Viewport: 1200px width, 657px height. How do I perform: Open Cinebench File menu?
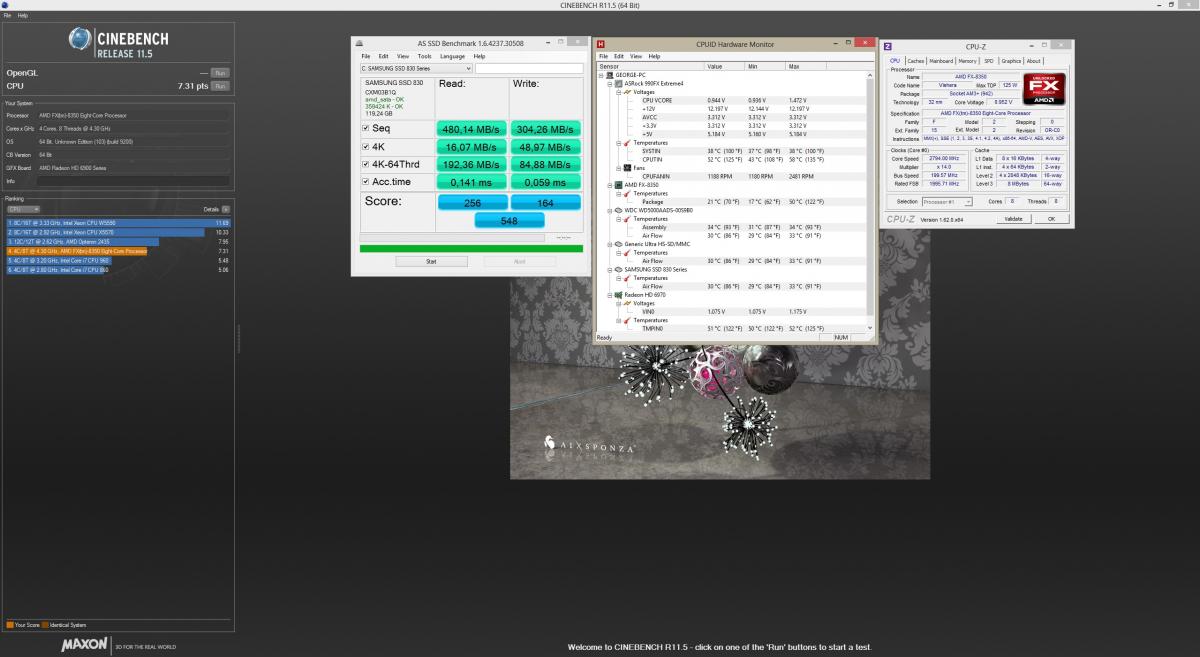click(x=8, y=16)
